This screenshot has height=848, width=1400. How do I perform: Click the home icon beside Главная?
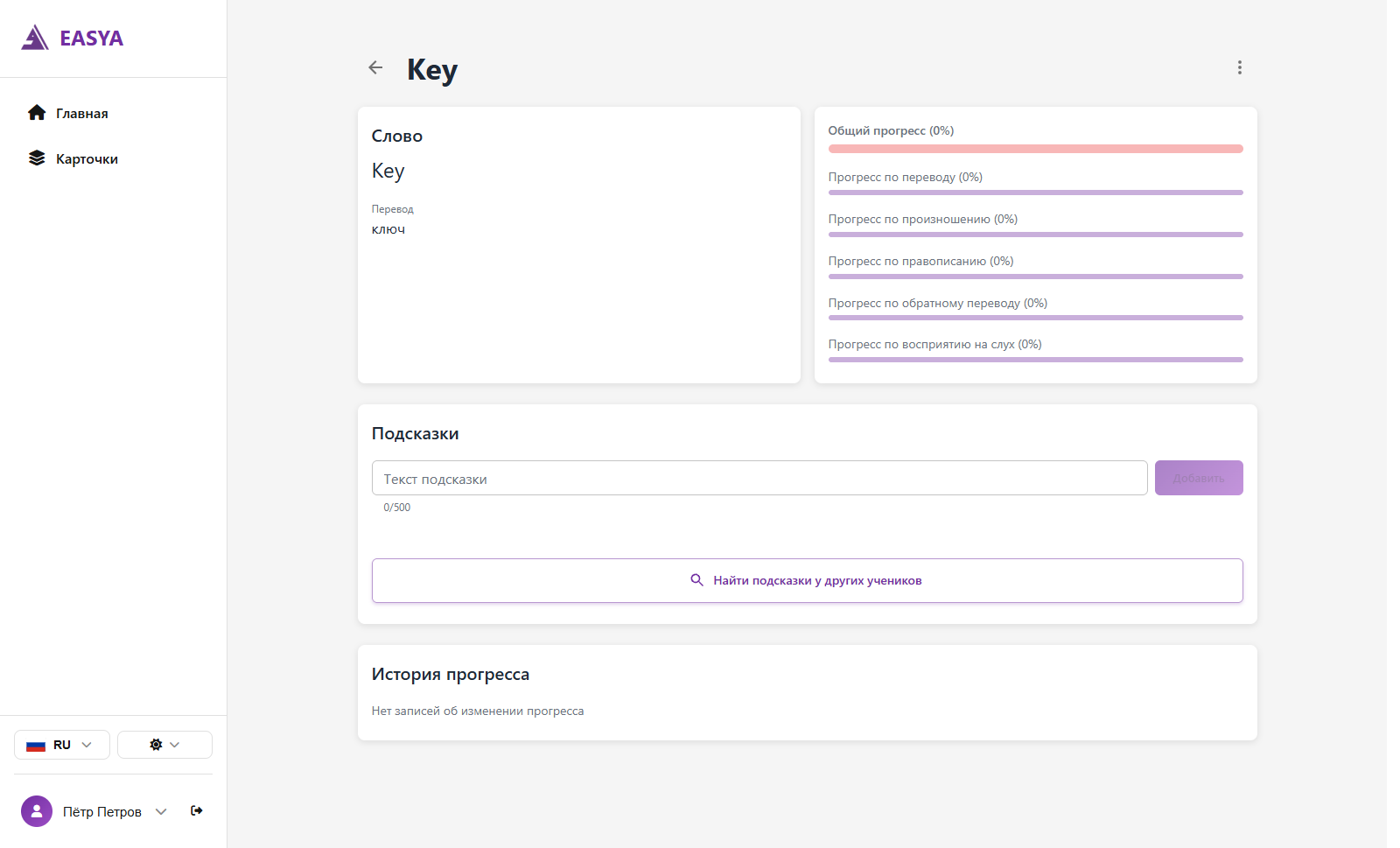point(37,113)
